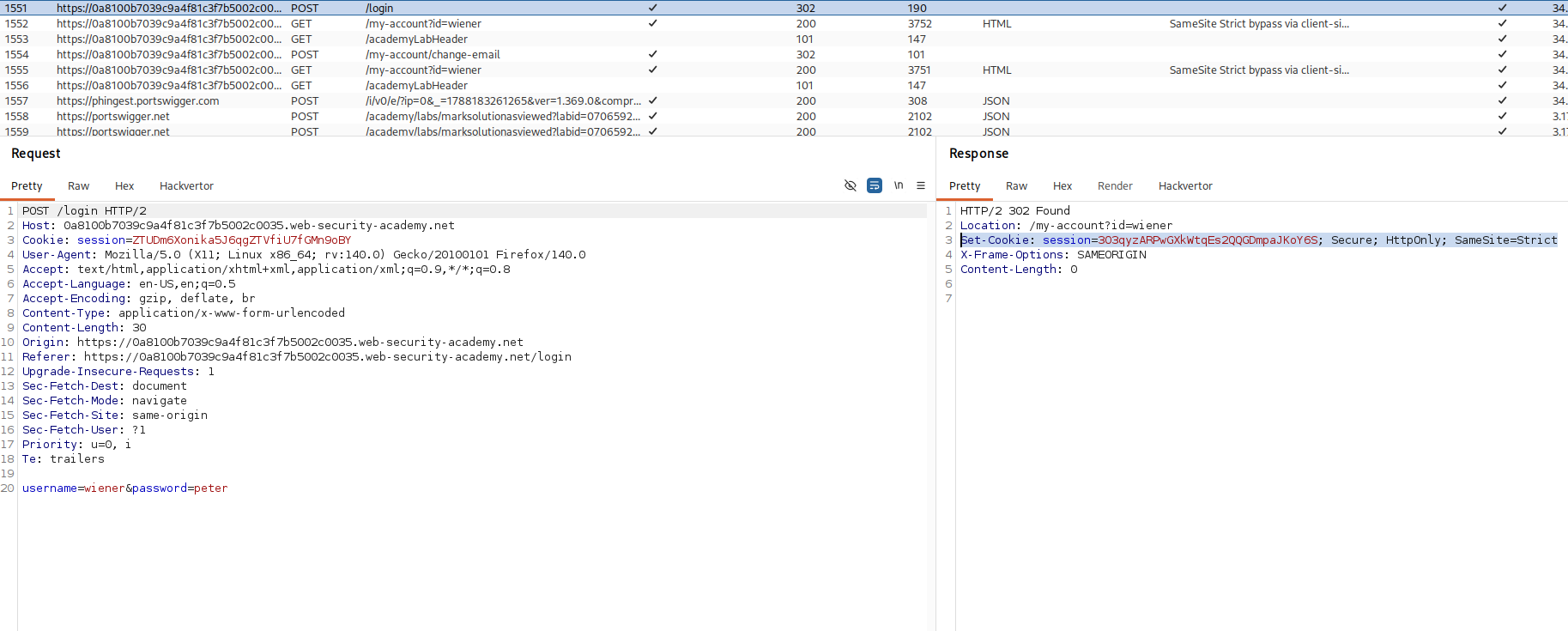Click status code 302 in row 1554
The height and width of the screenshot is (631, 1568).
[x=806, y=54]
